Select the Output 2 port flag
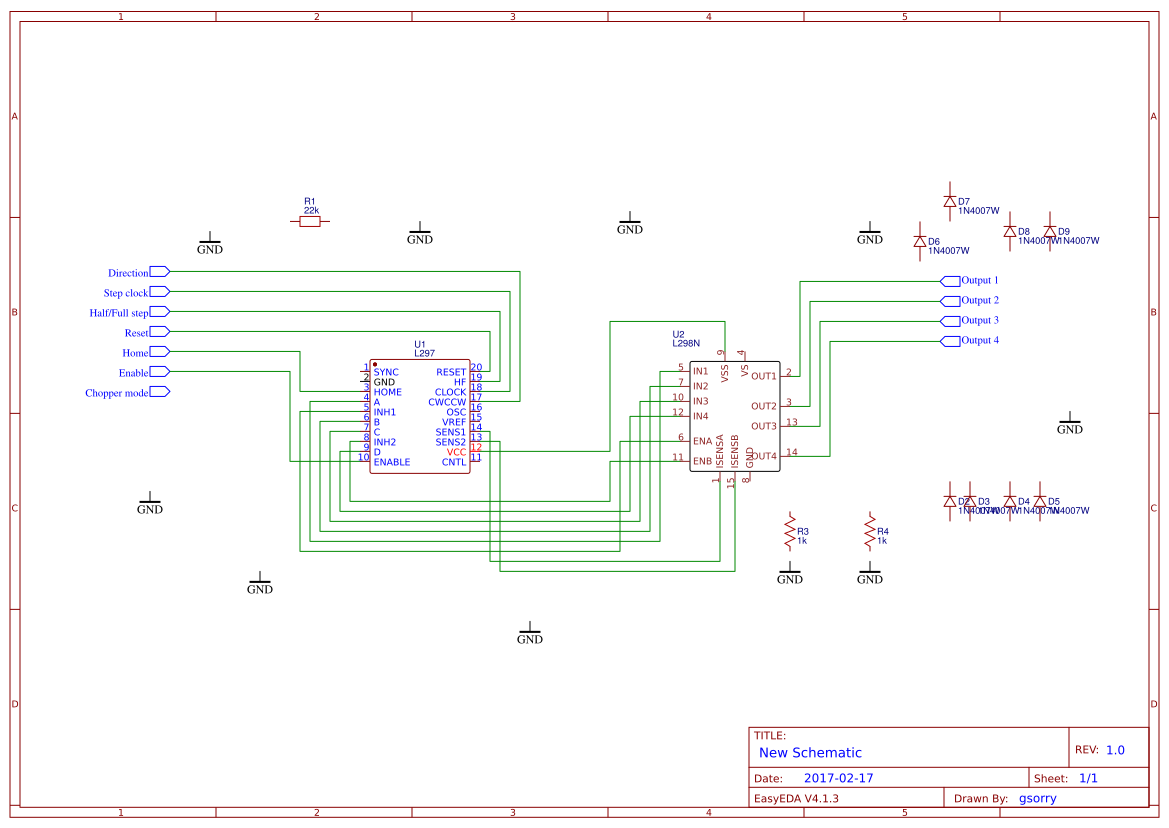 pos(950,301)
